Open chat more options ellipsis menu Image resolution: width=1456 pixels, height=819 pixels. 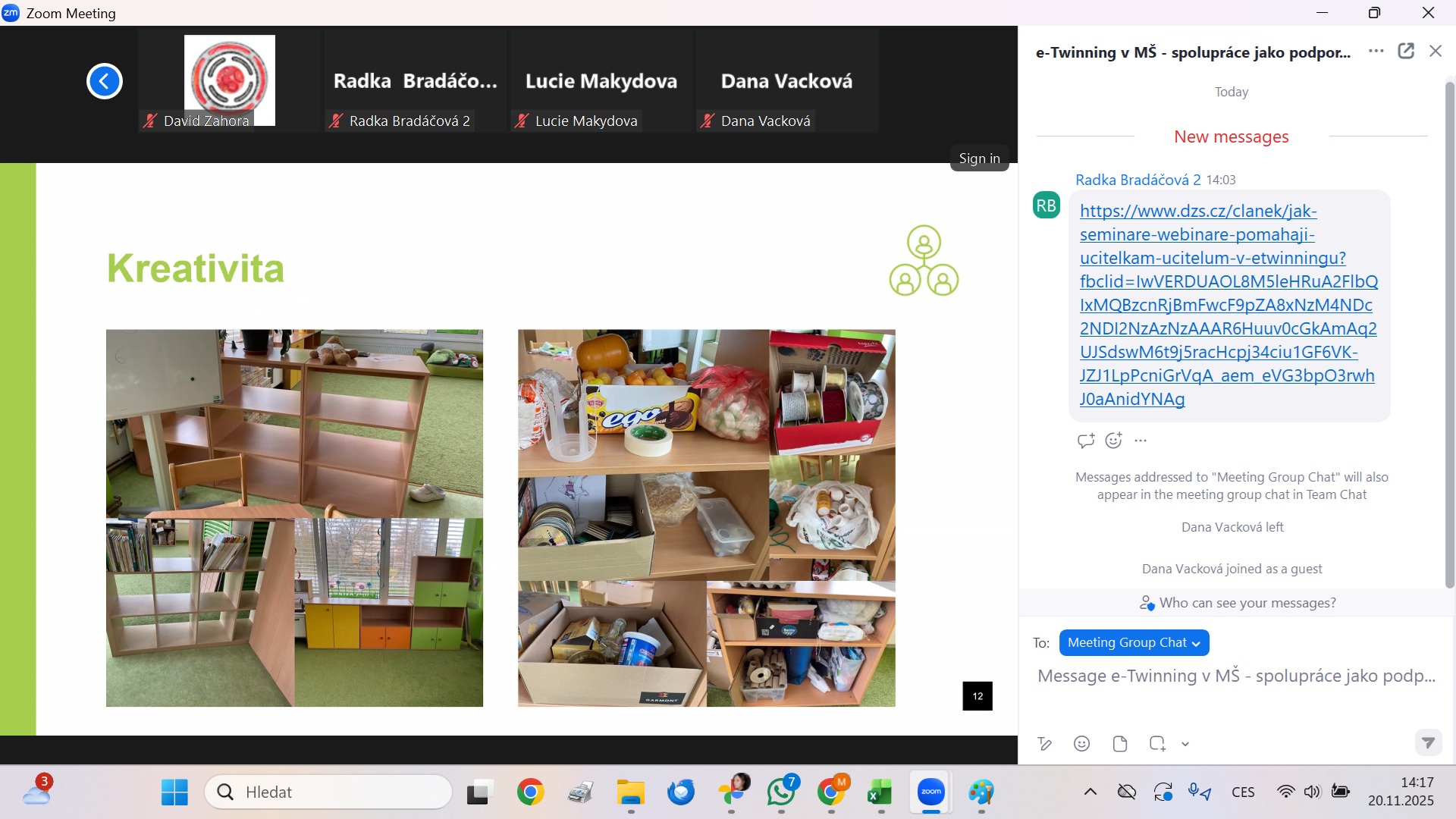[1376, 51]
